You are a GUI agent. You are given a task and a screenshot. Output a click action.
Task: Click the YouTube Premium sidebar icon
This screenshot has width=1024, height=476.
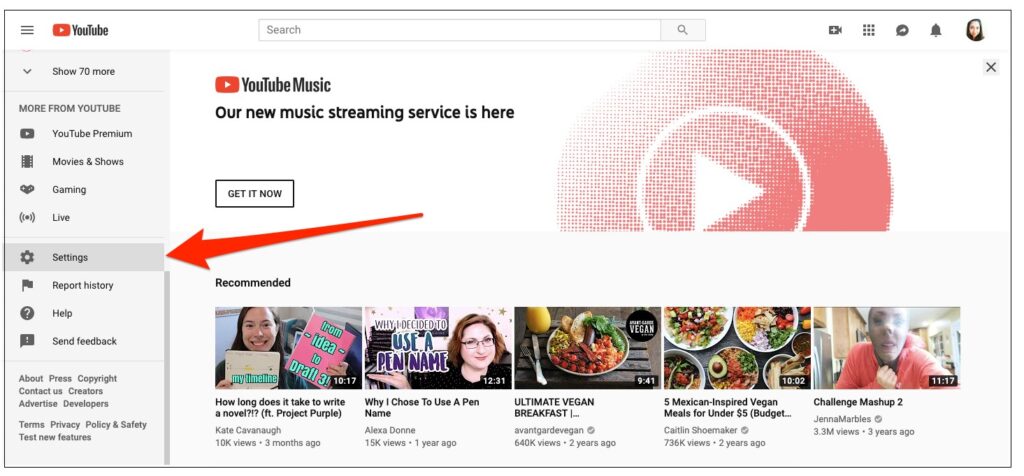[27, 134]
